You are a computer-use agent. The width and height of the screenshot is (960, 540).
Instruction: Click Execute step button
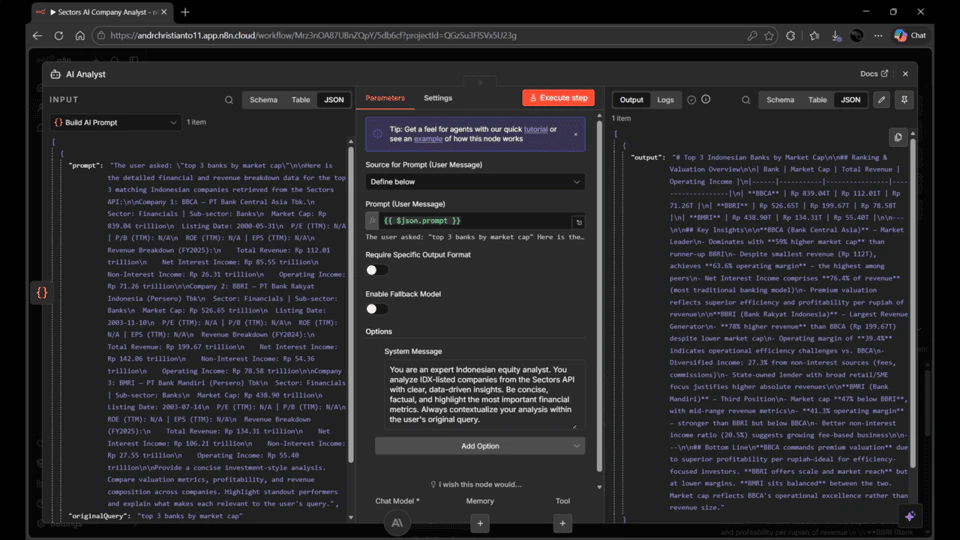click(558, 98)
